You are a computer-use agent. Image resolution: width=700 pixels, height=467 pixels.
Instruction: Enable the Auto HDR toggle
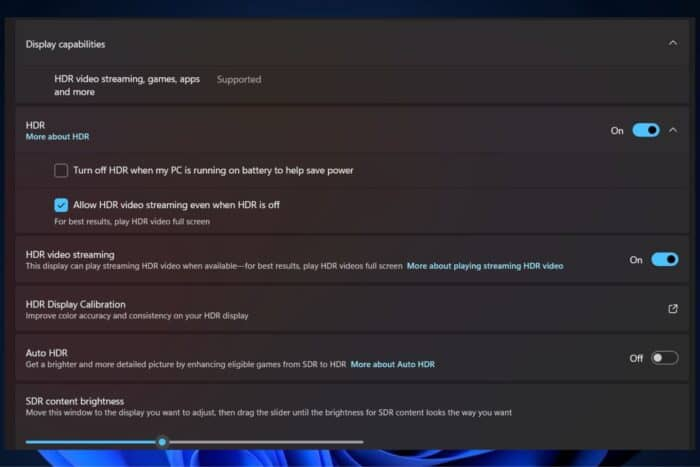pyautogui.click(x=665, y=358)
